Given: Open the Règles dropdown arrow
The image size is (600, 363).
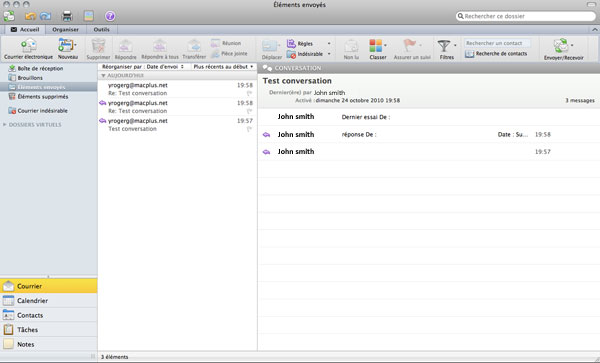Looking at the screenshot, I should tap(329, 44).
